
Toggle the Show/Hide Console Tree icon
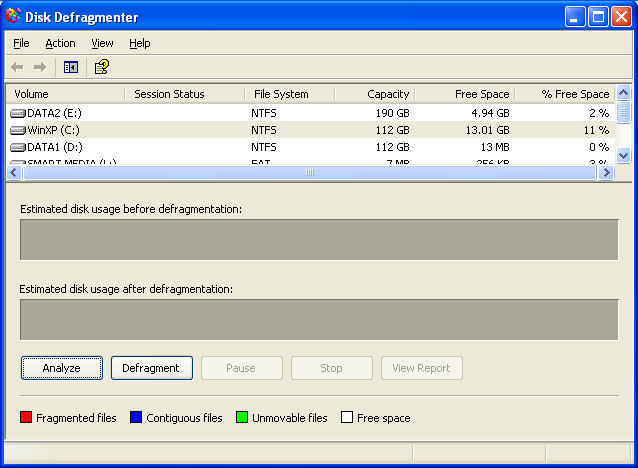(x=71, y=67)
